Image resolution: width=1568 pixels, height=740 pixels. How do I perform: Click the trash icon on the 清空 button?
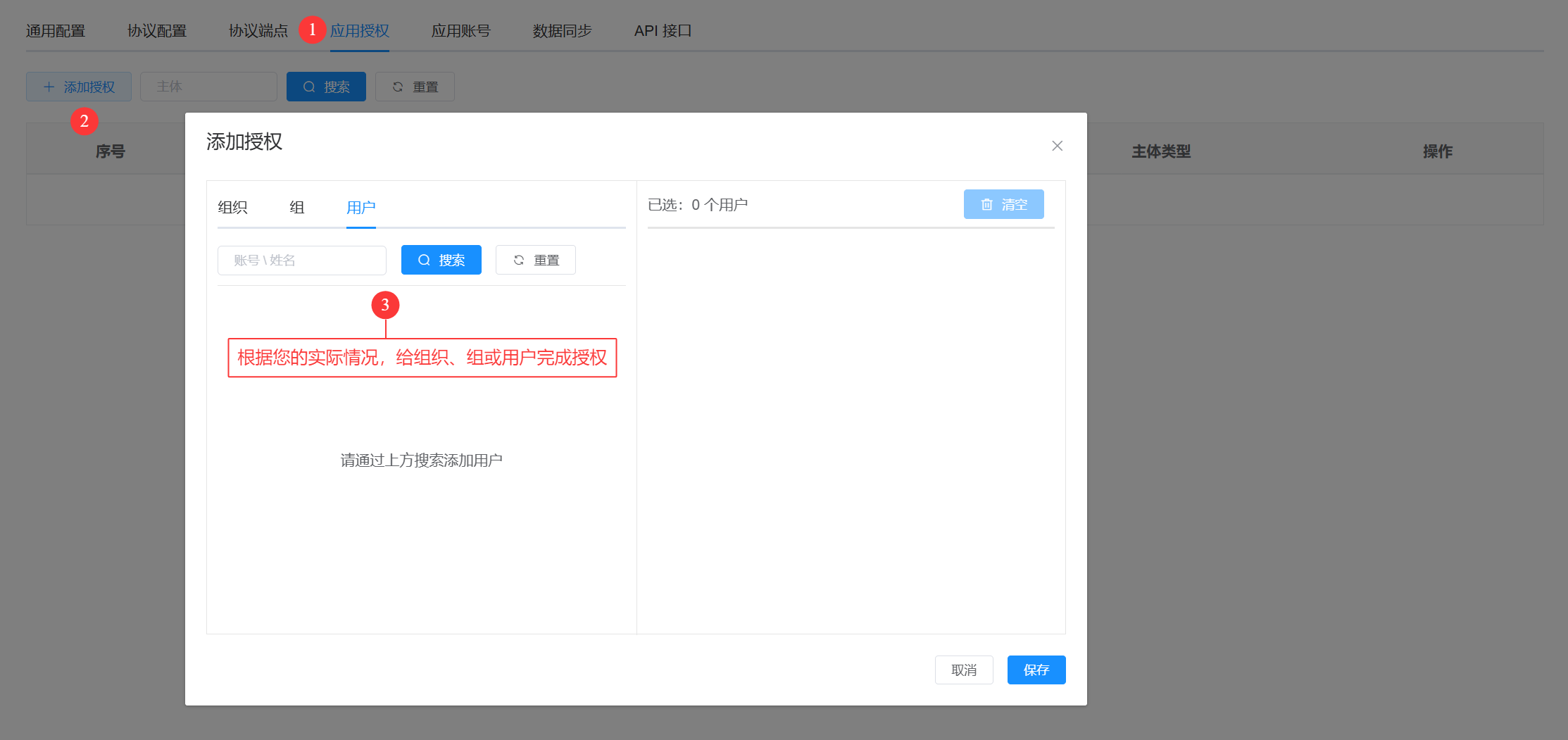pos(986,205)
